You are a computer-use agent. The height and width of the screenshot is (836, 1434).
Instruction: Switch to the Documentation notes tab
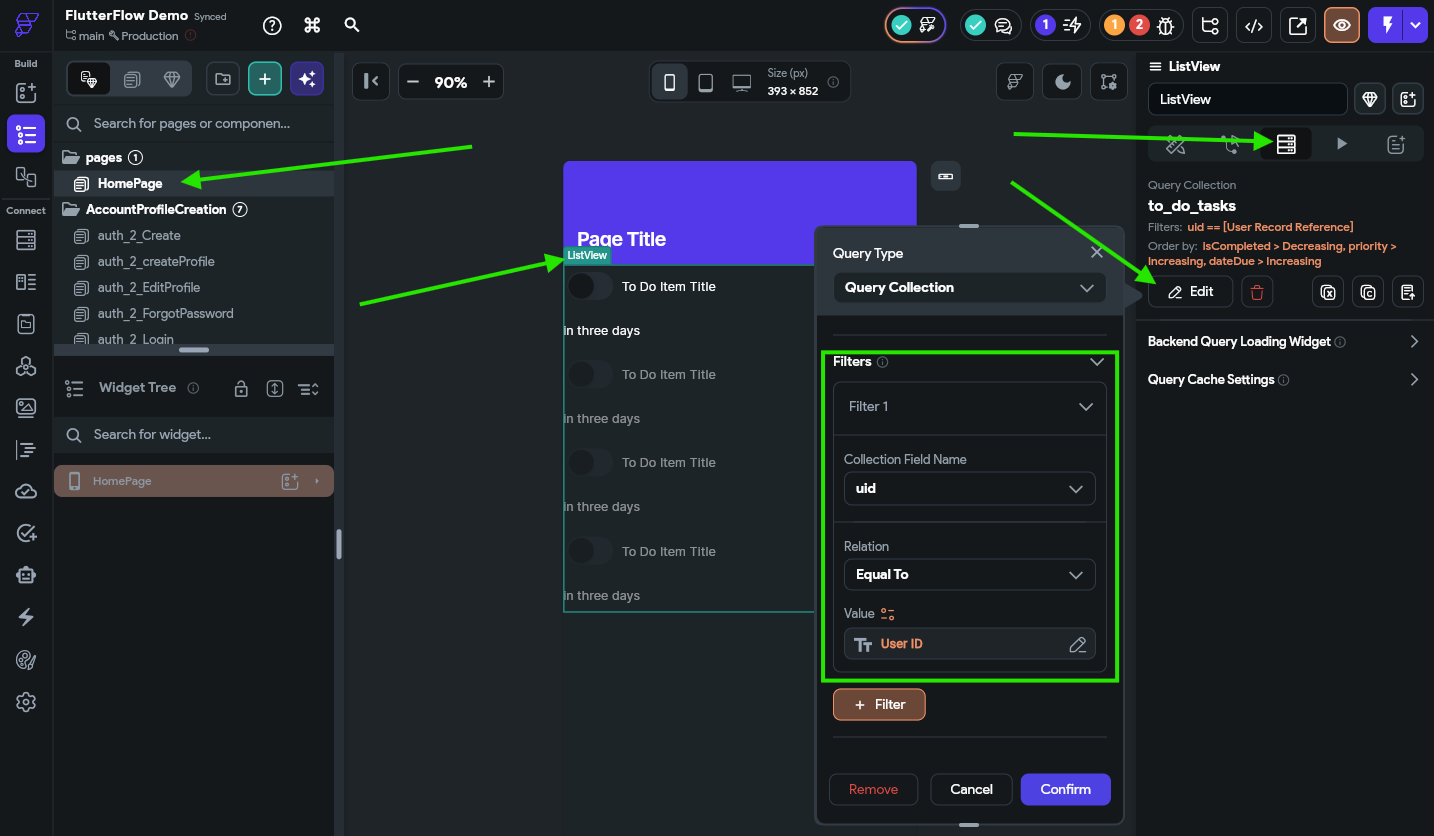pos(1396,144)
